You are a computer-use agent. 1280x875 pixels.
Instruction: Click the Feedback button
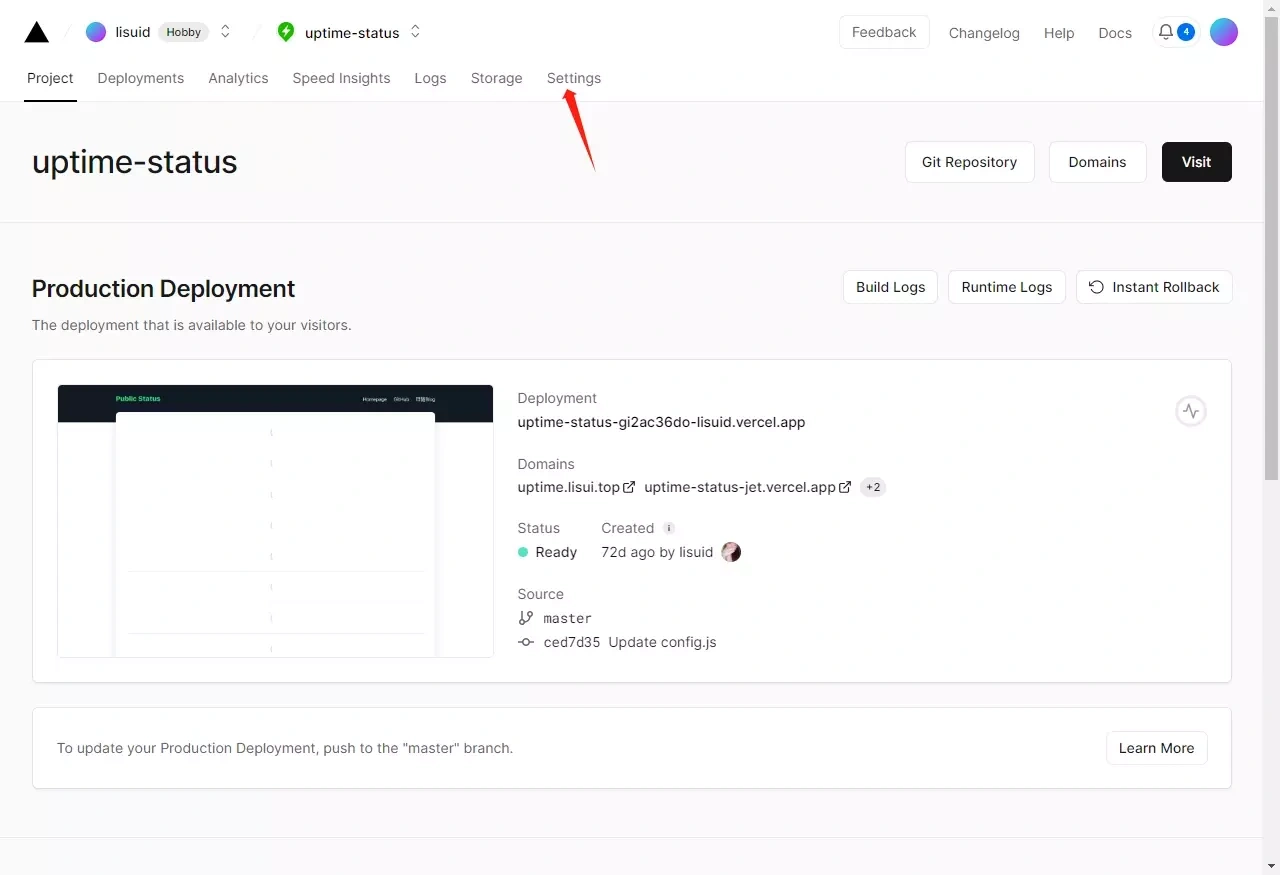point(884,32)
